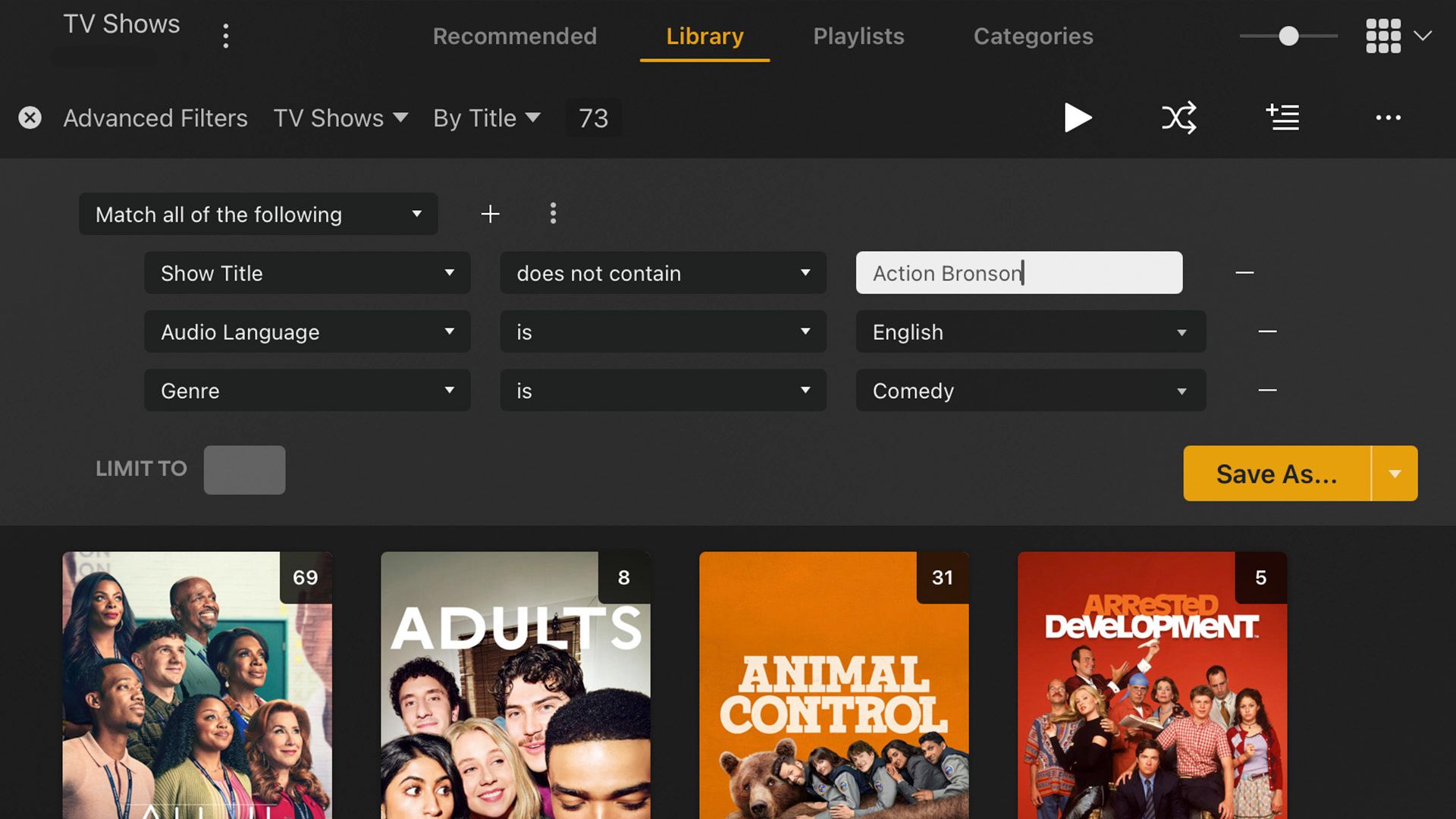Click the Add to queue icon
Screen dimensions: 1456x819
[x=1282, y=118]
